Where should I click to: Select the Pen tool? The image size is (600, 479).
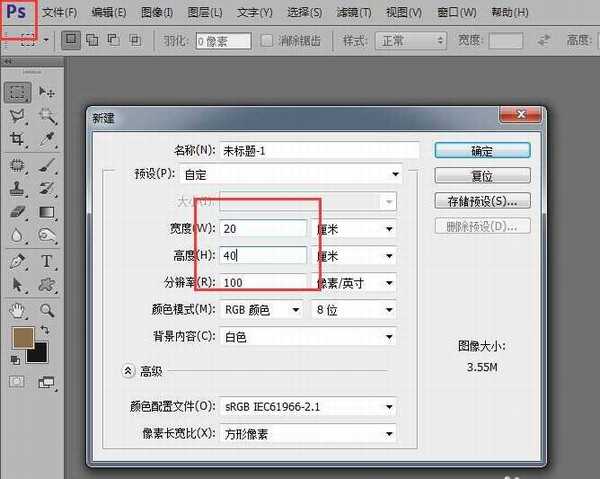(x=17, y=261)
